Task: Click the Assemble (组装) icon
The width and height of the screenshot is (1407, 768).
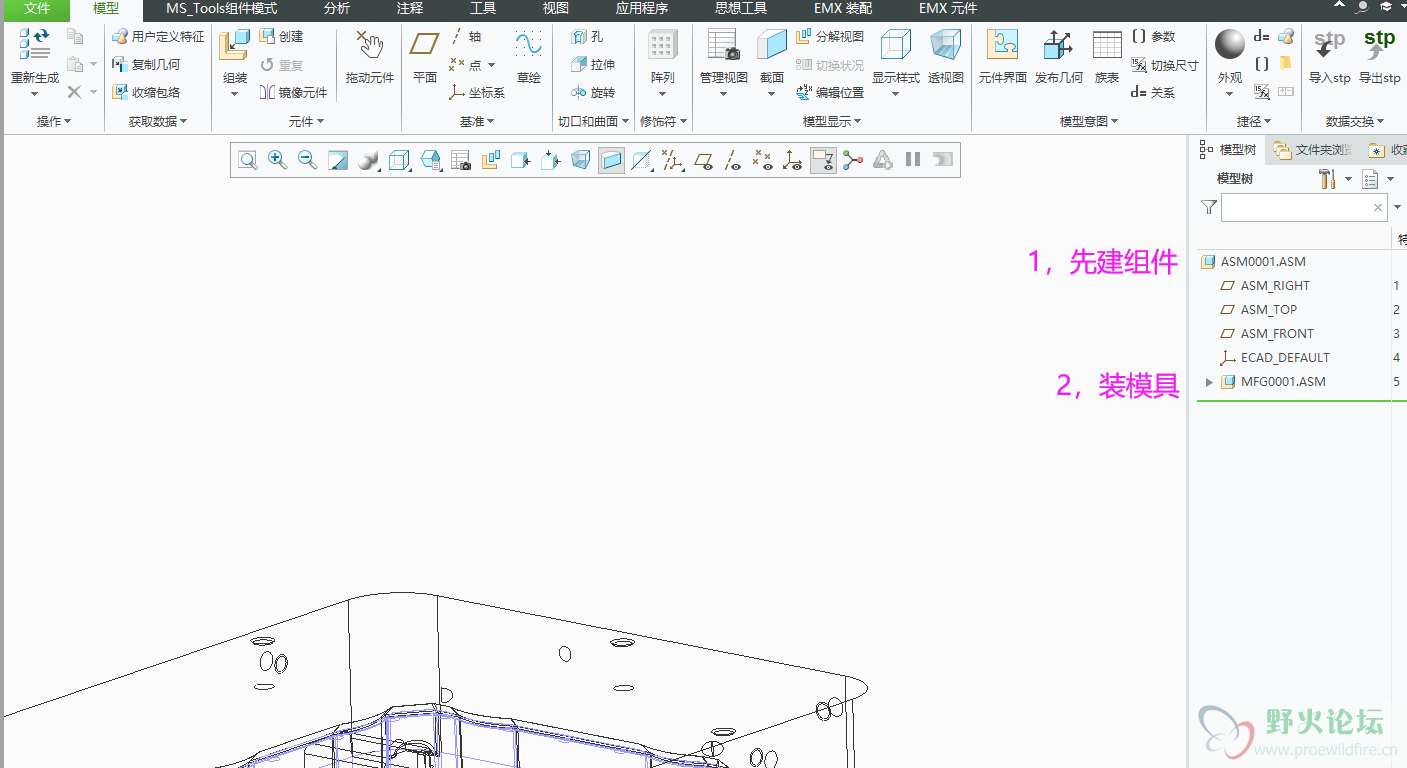Action: 235,46
